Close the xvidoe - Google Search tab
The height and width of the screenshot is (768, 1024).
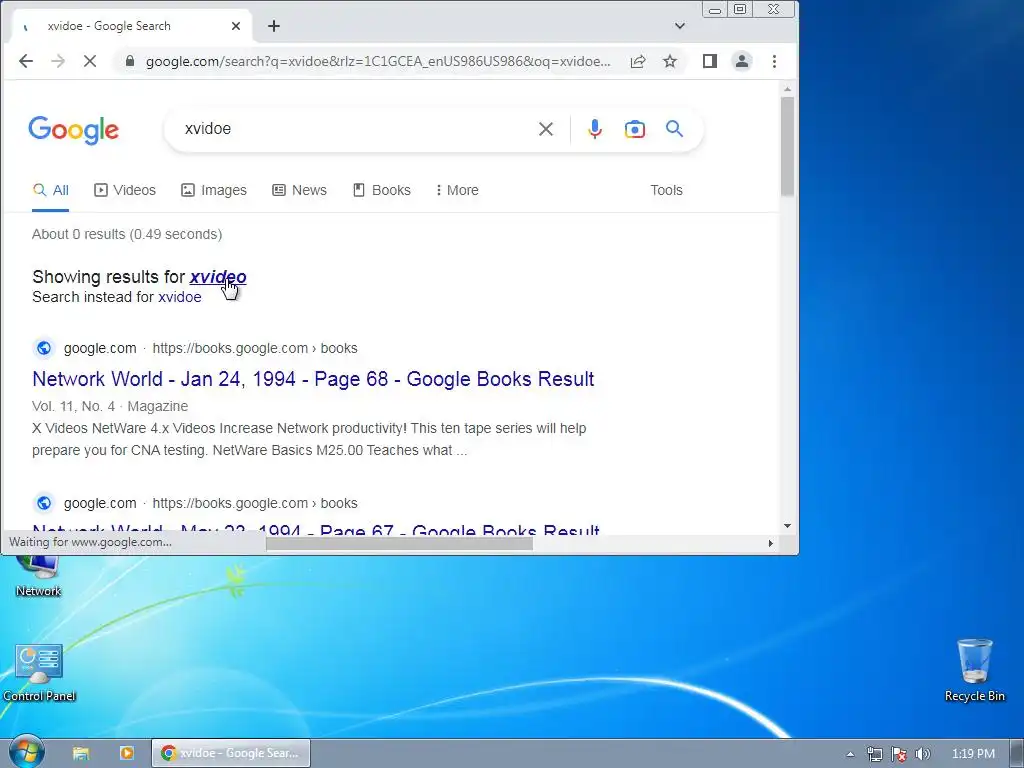pos(236,26)
